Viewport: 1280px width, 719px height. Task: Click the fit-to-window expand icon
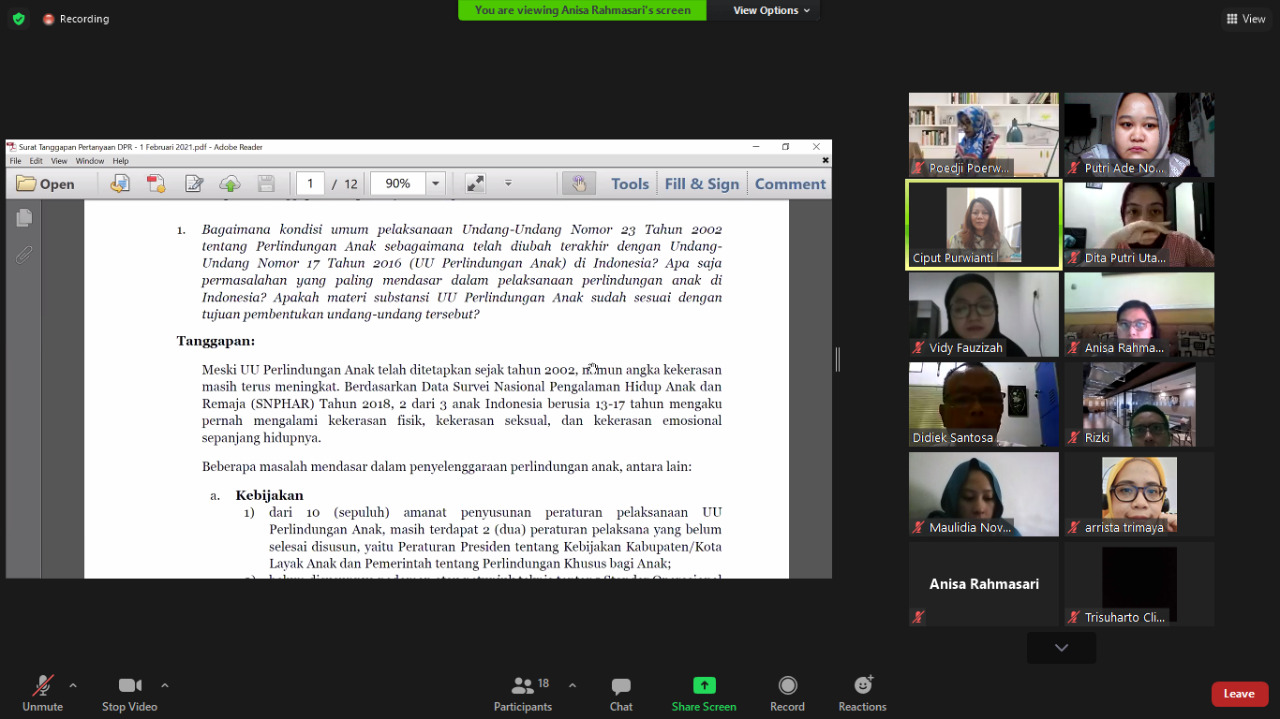(x=475, y=184)
